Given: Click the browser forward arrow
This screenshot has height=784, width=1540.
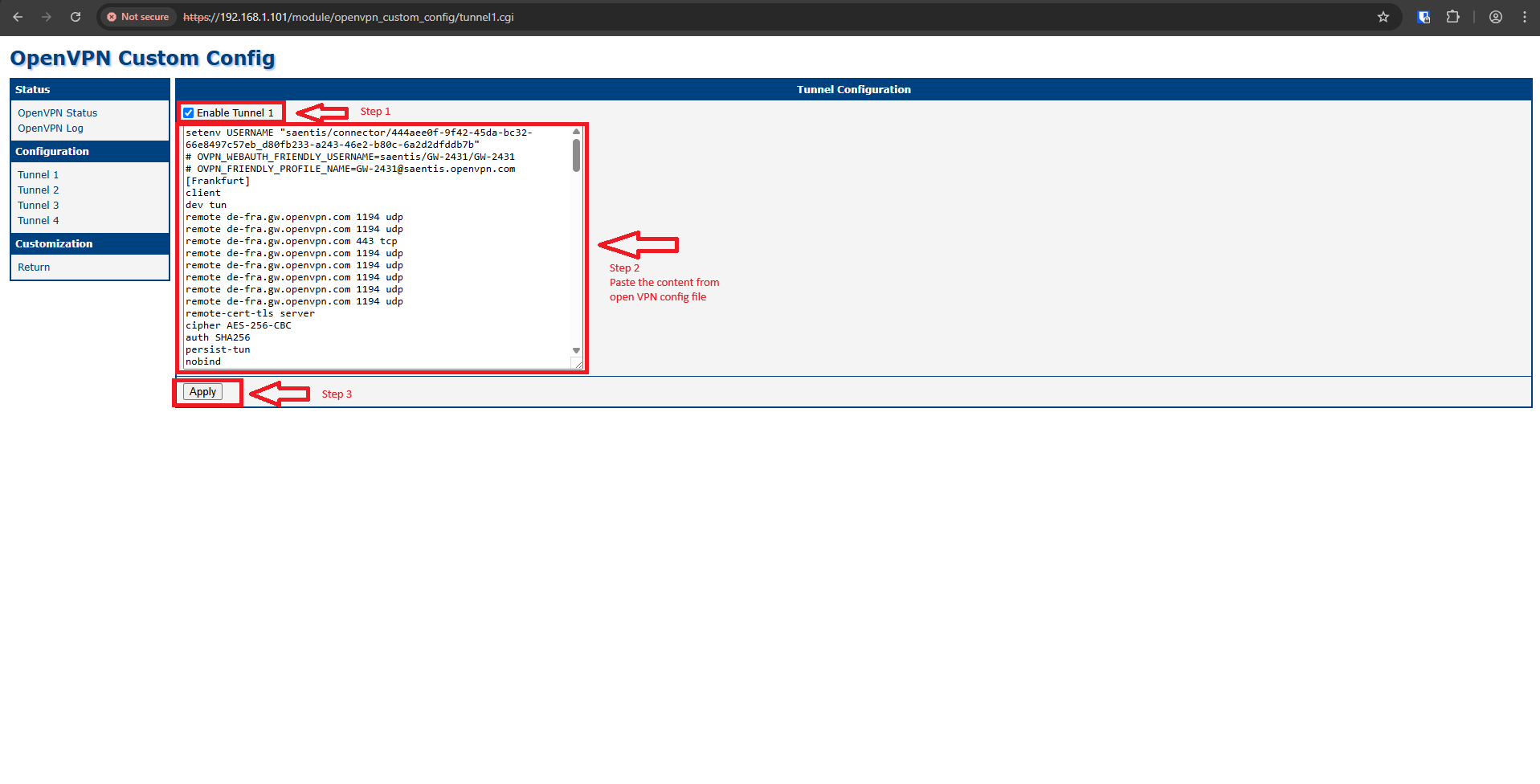Looking at the screenshot, I should [47, 17].
